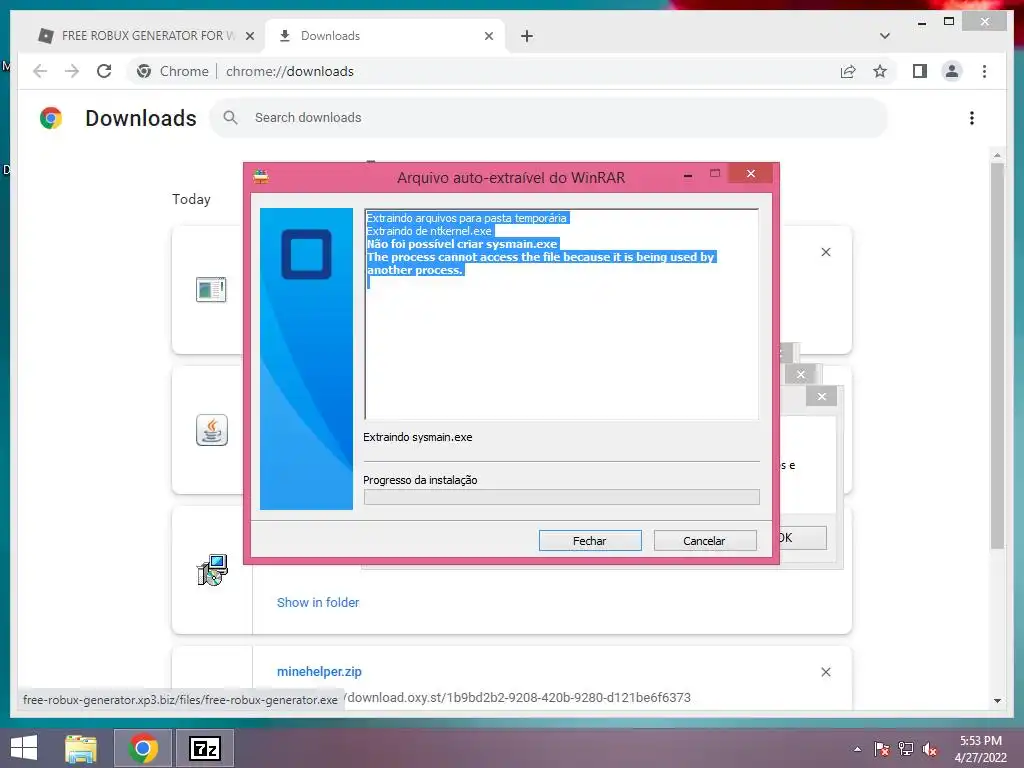
Task: Show hidden system tray icons
Action: (x=857, y=749)
